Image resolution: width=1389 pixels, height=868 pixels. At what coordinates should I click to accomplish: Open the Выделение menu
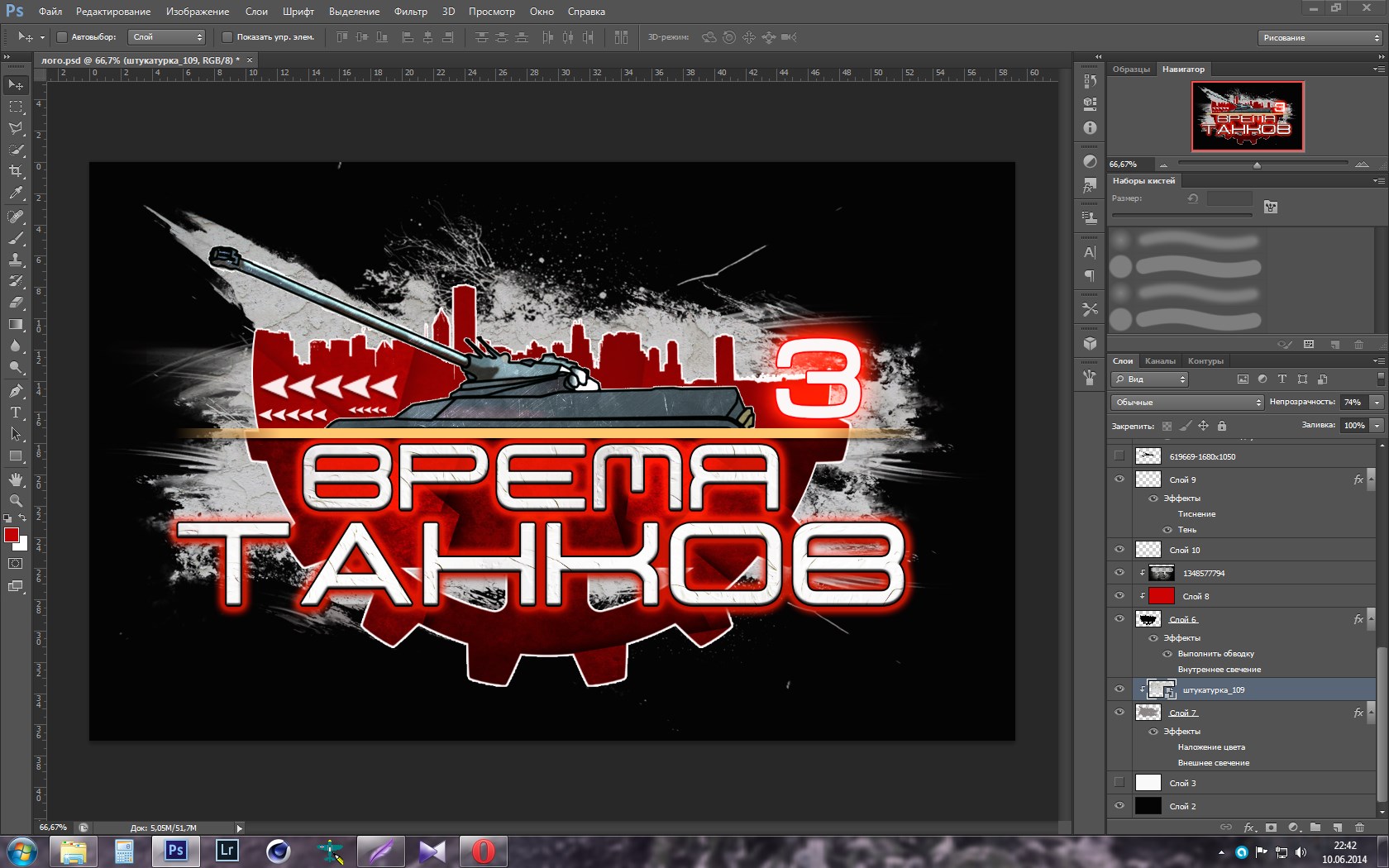[x=354, y=12]
